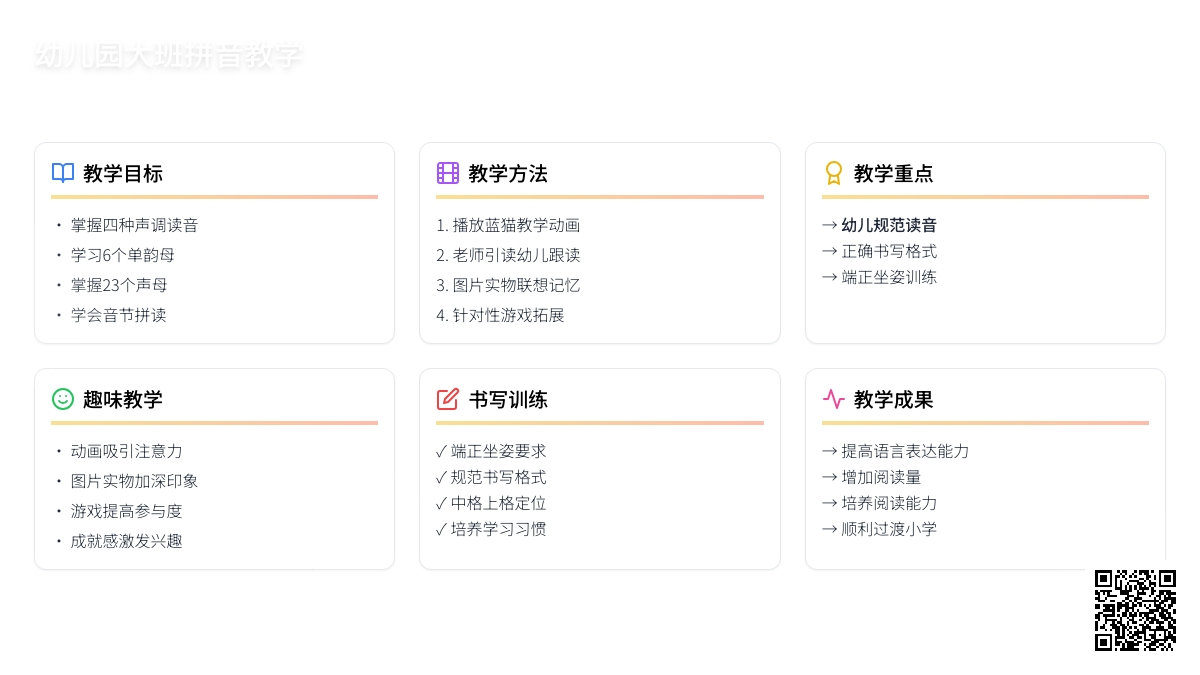This screenshot has height=675, width=1200.
Task: Click the smiley face icon beside 趣味教学
Action: pos(63,399)
